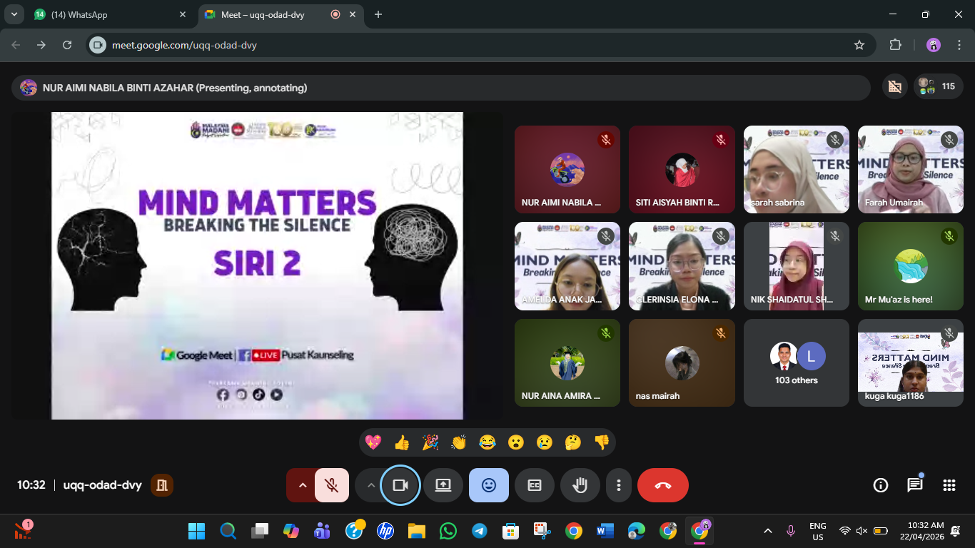Toggle the emoji reactions bar
Image resolution: width=977 pixels, height=550 pixels.
pyautogui.click(x=488, y=485)
